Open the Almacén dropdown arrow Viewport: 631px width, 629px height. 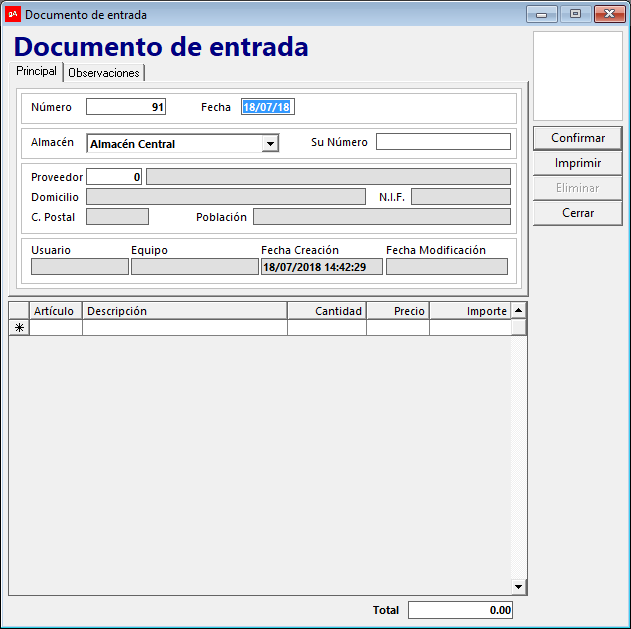click(269, 143)
